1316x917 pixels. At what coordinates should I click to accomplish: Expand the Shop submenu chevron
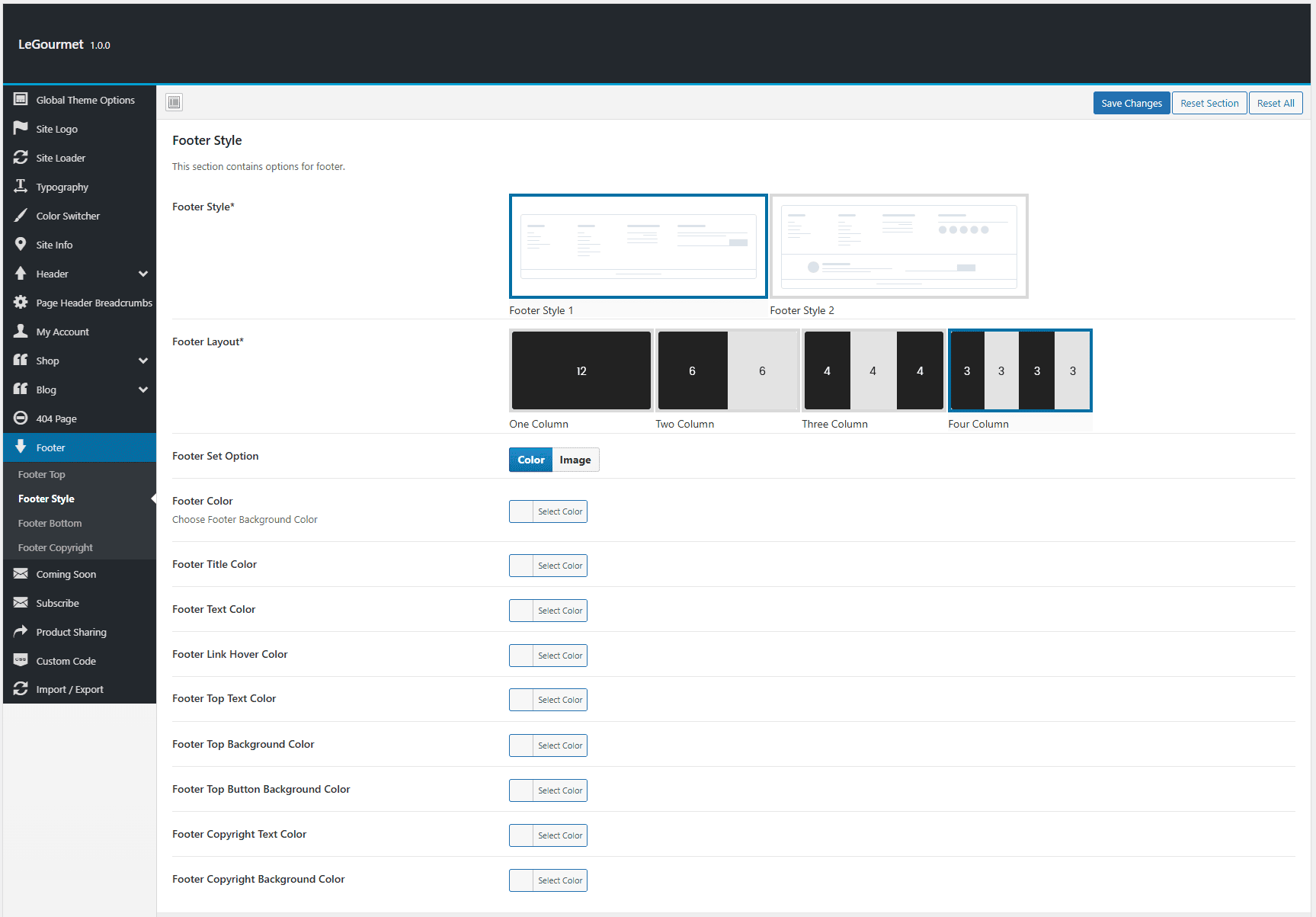point(143,361)
